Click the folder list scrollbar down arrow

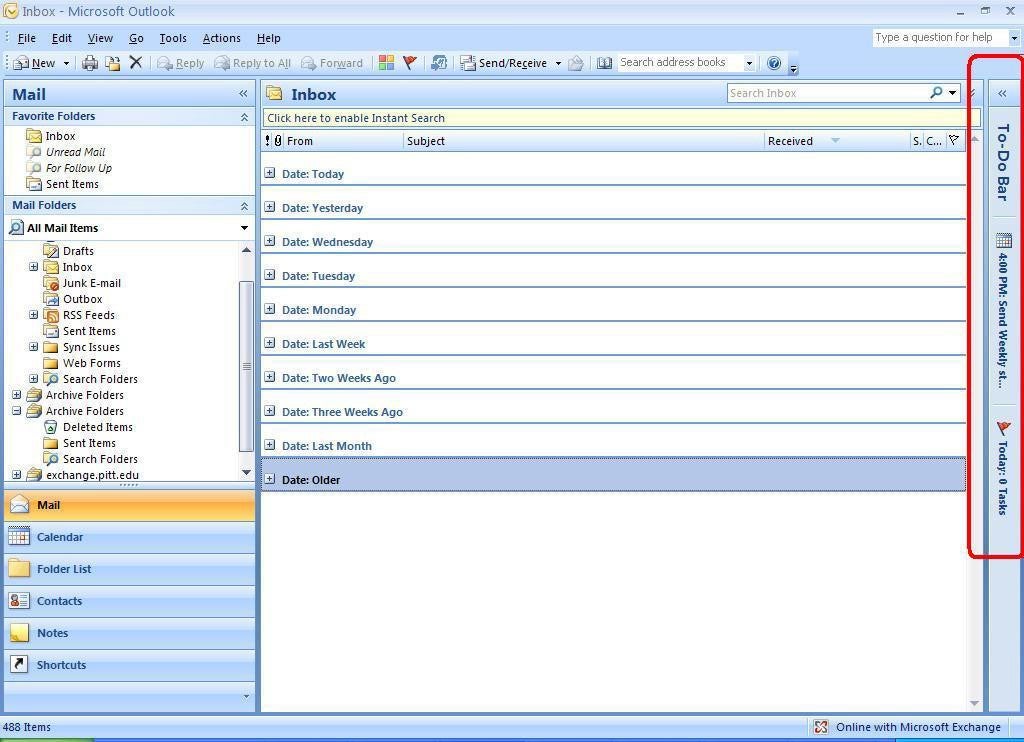246,472
